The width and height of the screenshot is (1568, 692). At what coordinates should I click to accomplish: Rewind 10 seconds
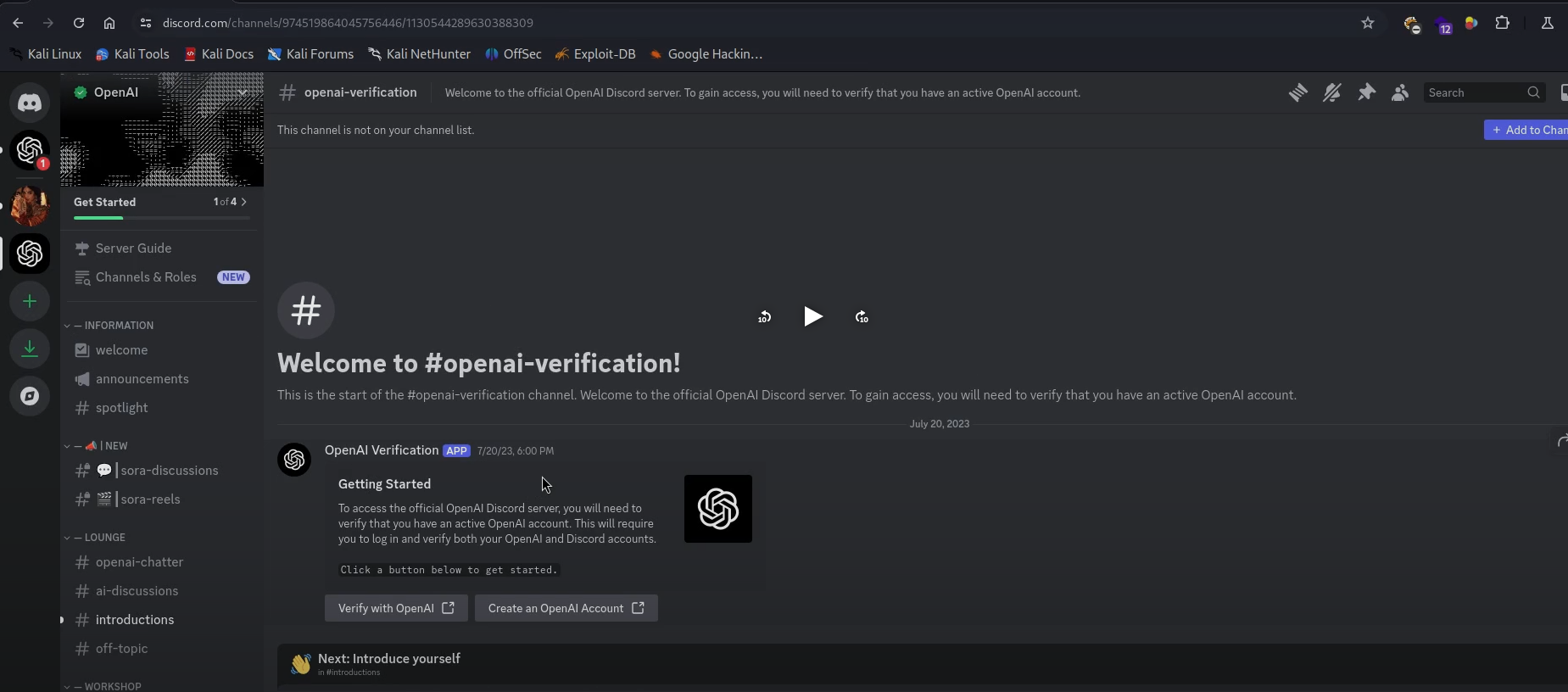pos(764,317)
